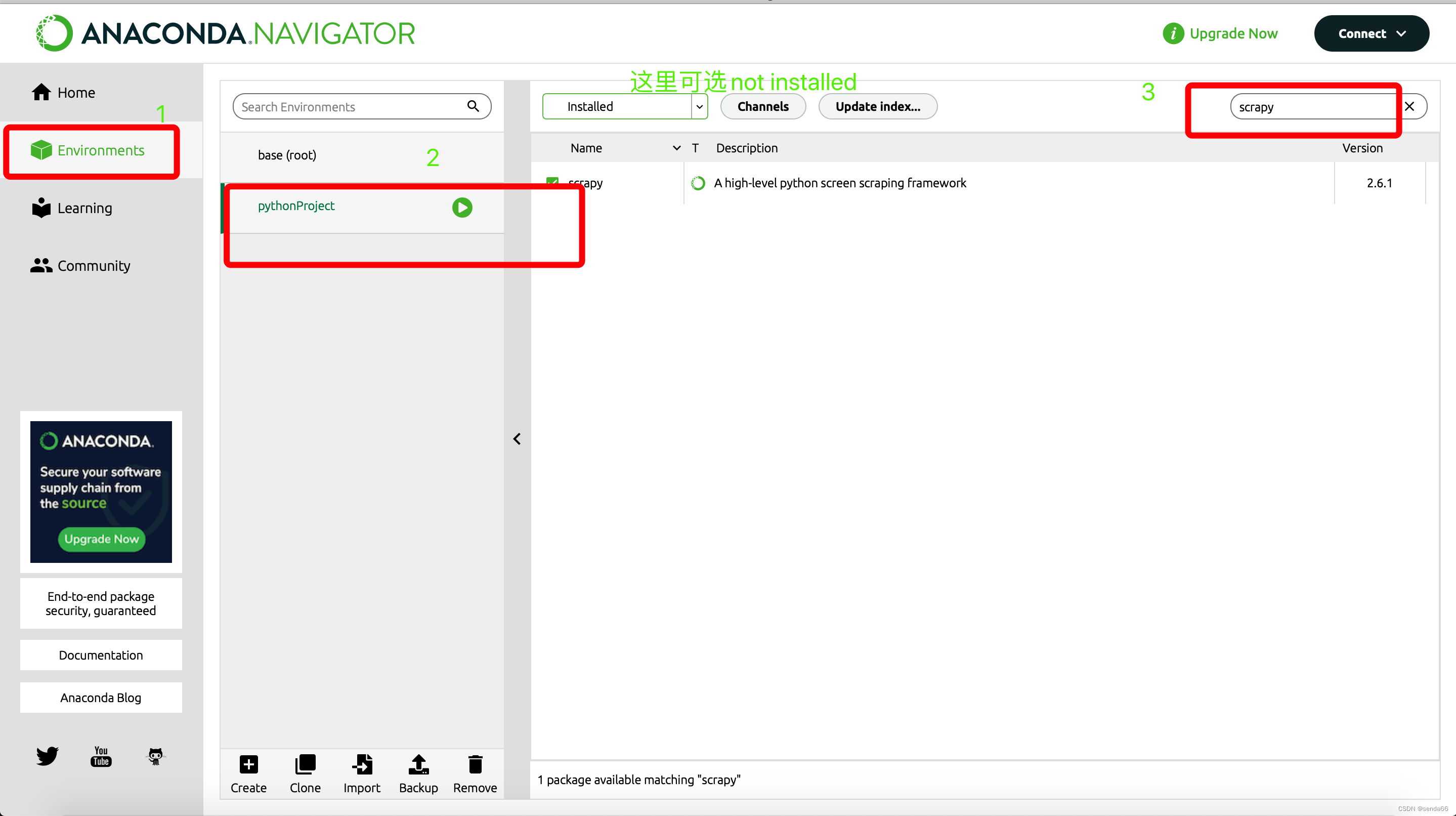This screenshot has width=1456, height=816.
Task: Click the collapse sidebar arrow
Action: (517, 438)
